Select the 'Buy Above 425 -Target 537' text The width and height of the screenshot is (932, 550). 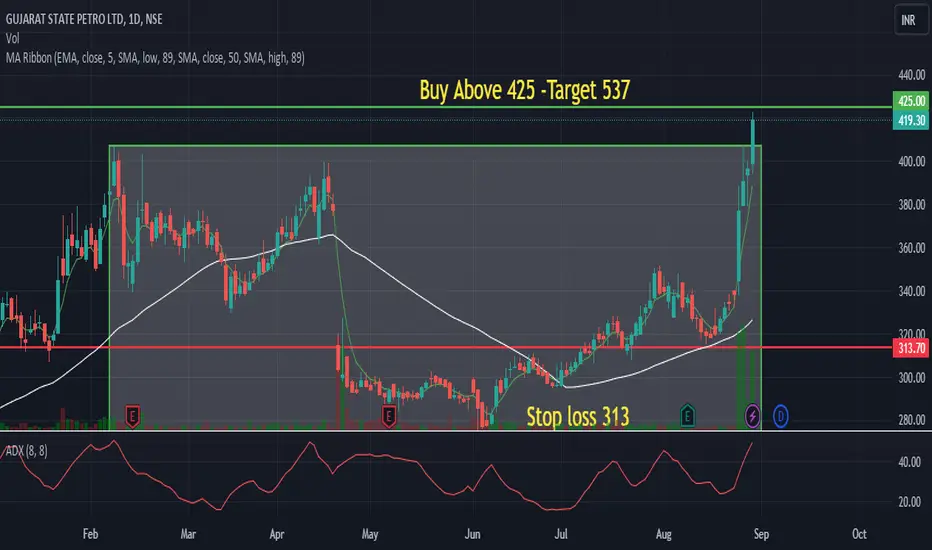tap(524, 90)
